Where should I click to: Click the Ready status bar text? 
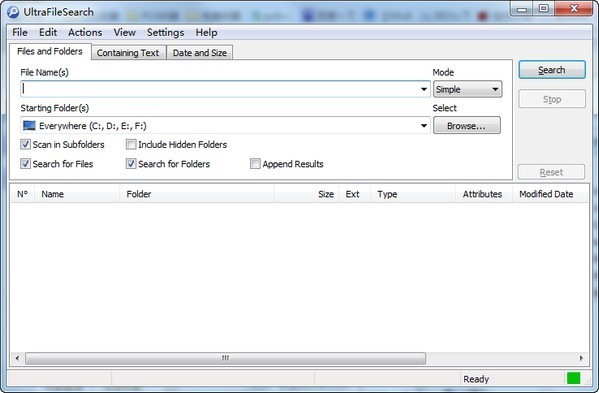(476, 379)
